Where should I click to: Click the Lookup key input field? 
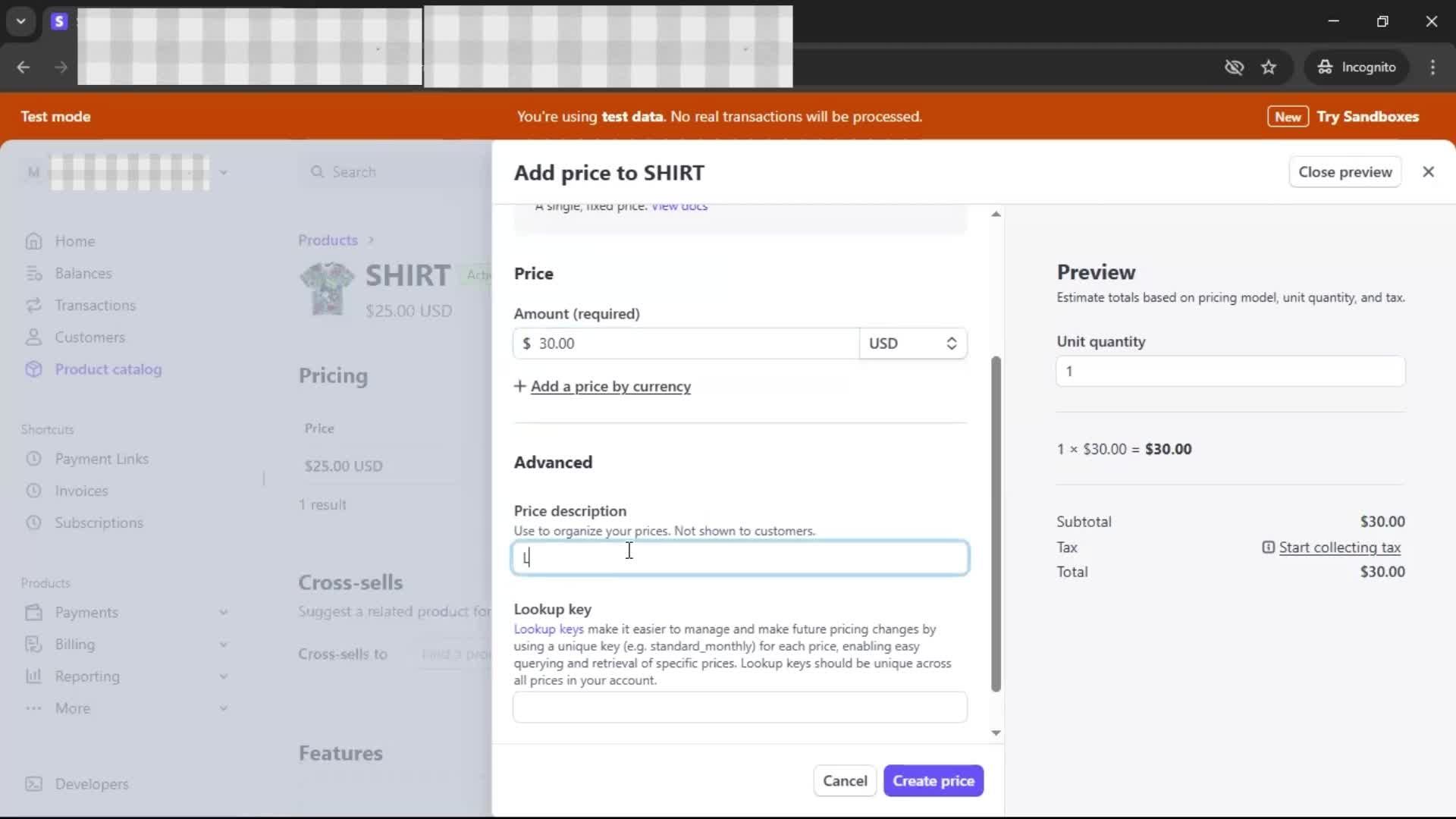(x=739, y=707)
